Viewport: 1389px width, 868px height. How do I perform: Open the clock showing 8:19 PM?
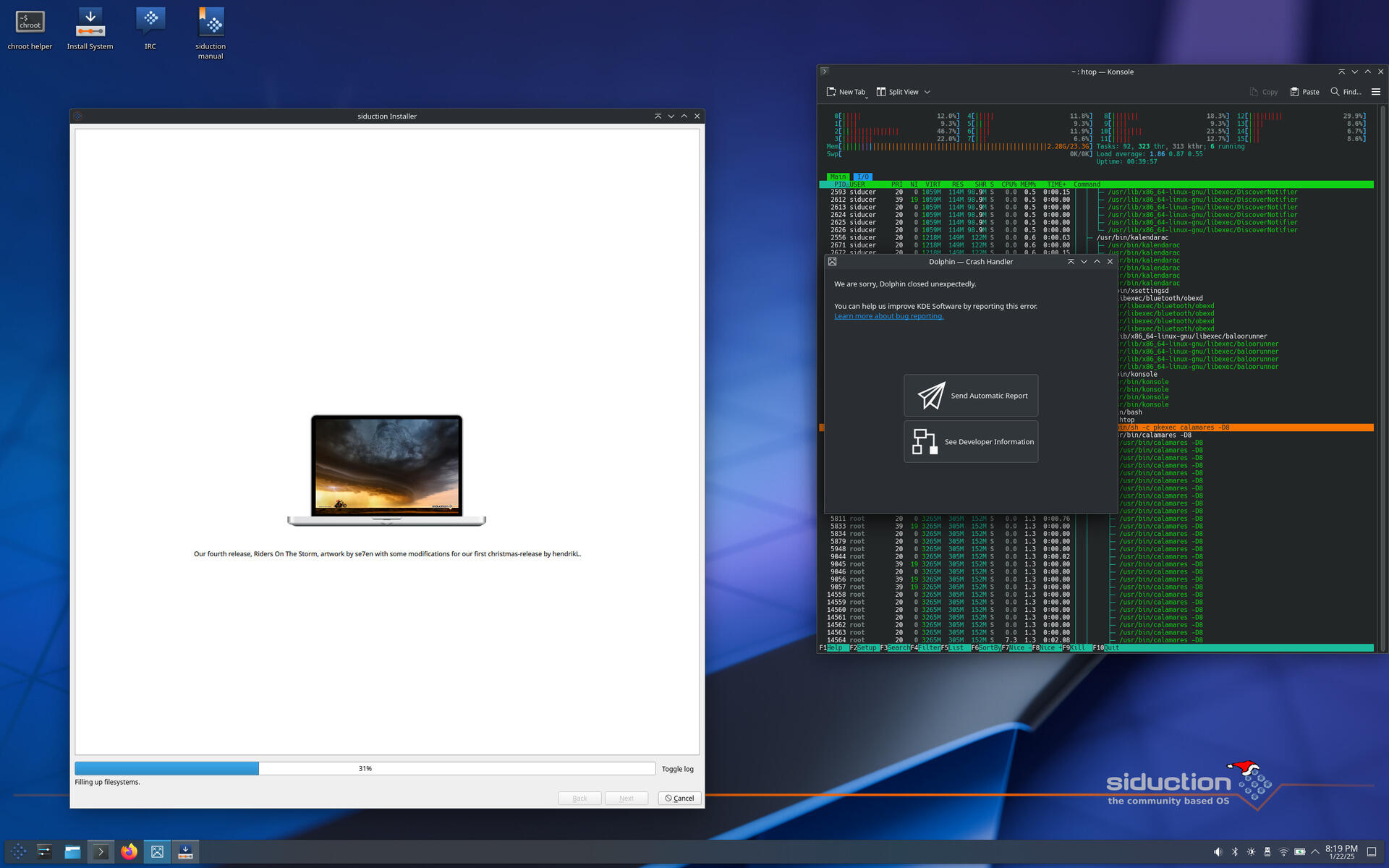(1341, 851)
